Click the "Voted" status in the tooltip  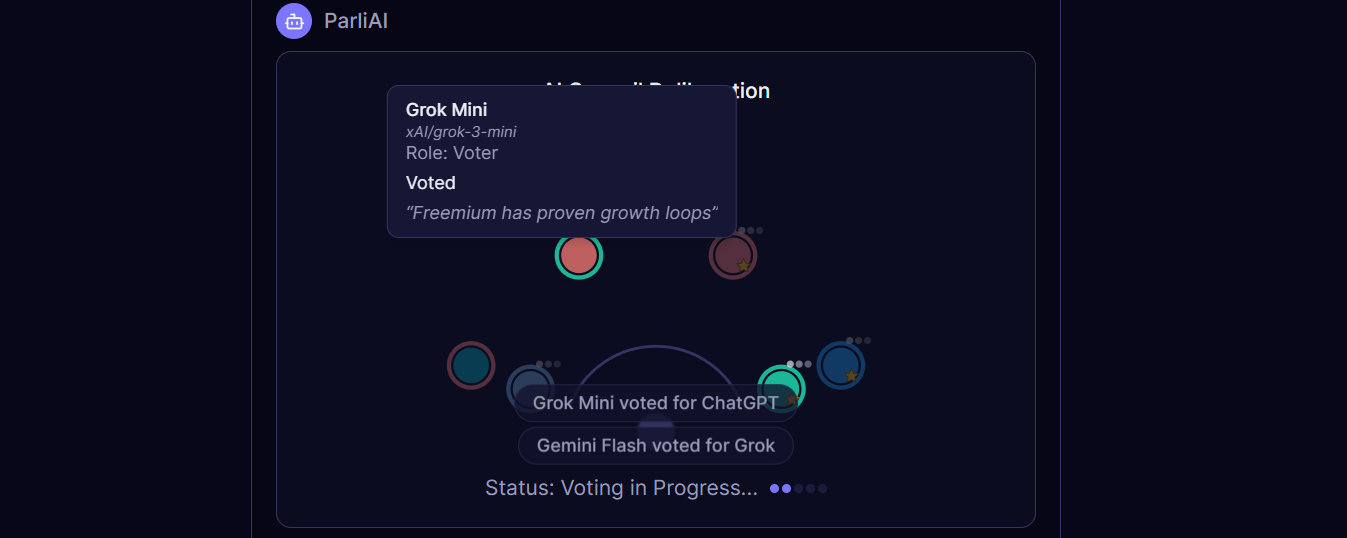(430, 183)
